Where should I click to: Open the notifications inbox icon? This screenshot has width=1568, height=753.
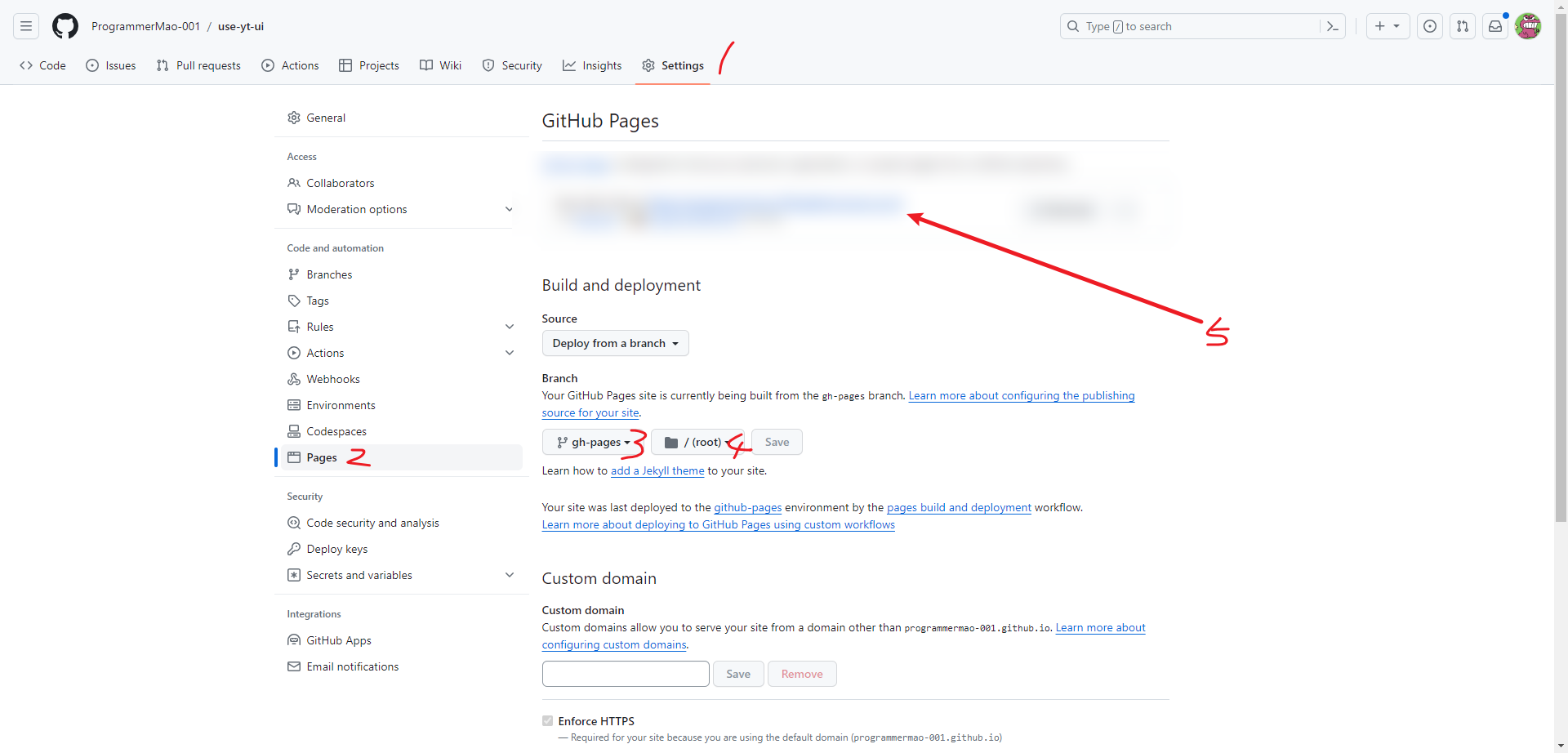1495,26
